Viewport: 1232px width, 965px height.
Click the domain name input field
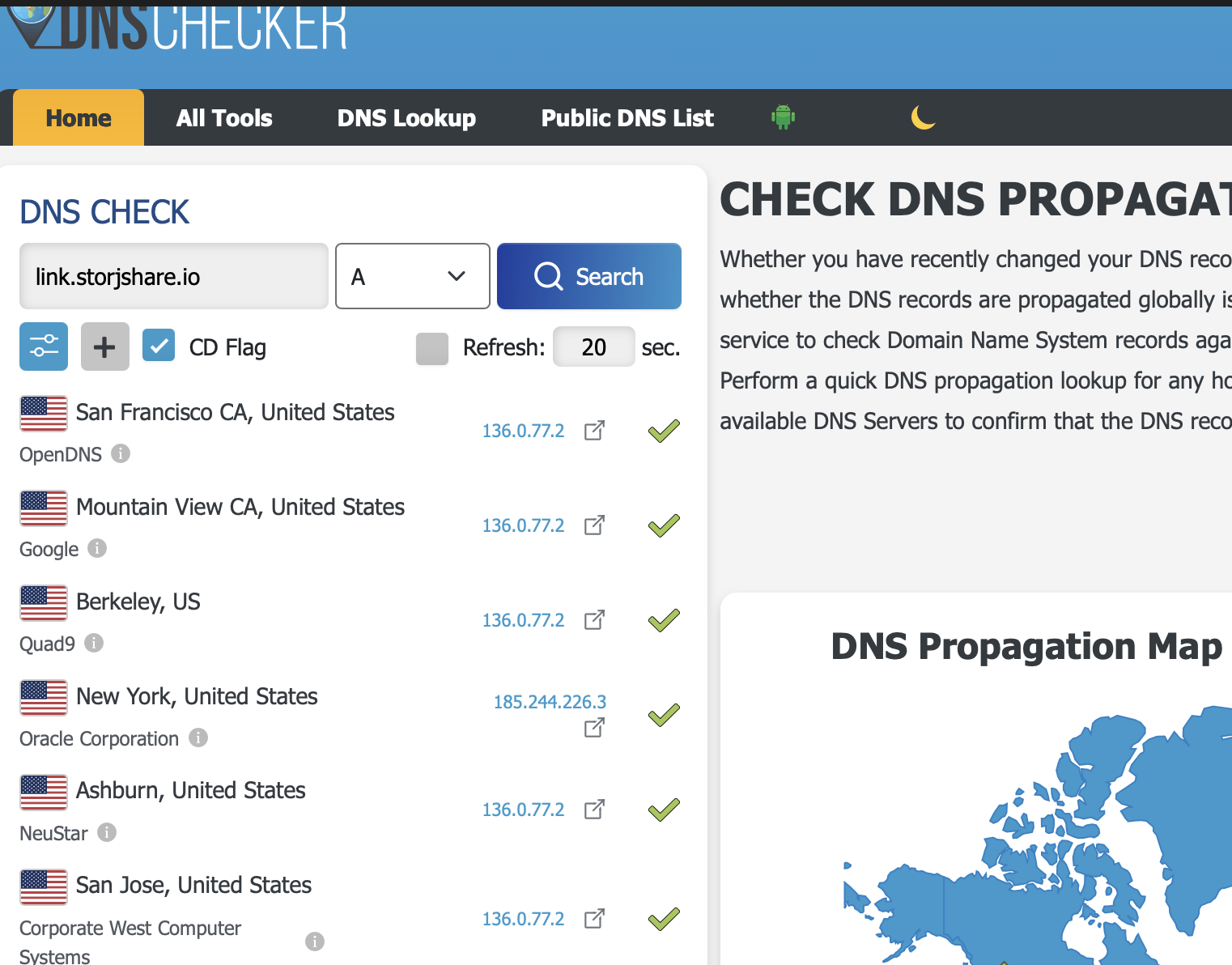coord(173,276)
